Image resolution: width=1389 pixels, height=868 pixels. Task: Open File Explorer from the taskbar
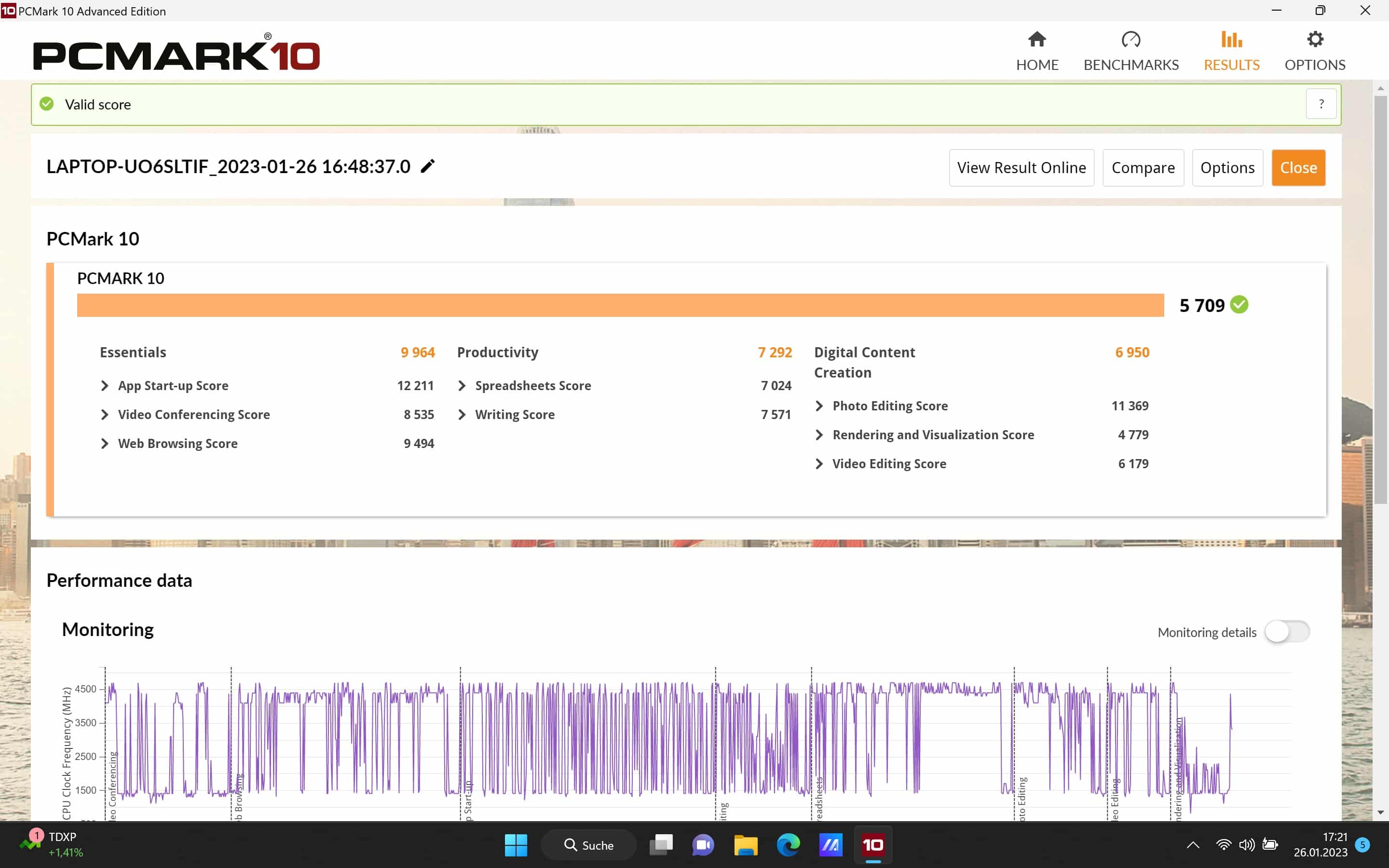(746, 844)
